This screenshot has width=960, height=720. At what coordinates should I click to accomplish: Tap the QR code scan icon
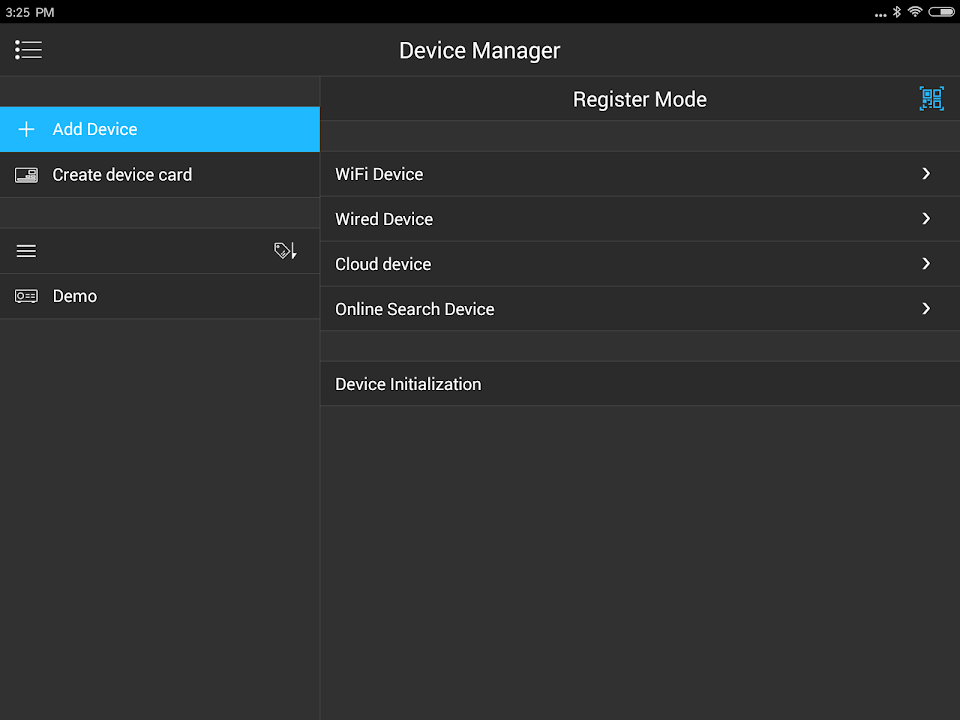[931, 98]
